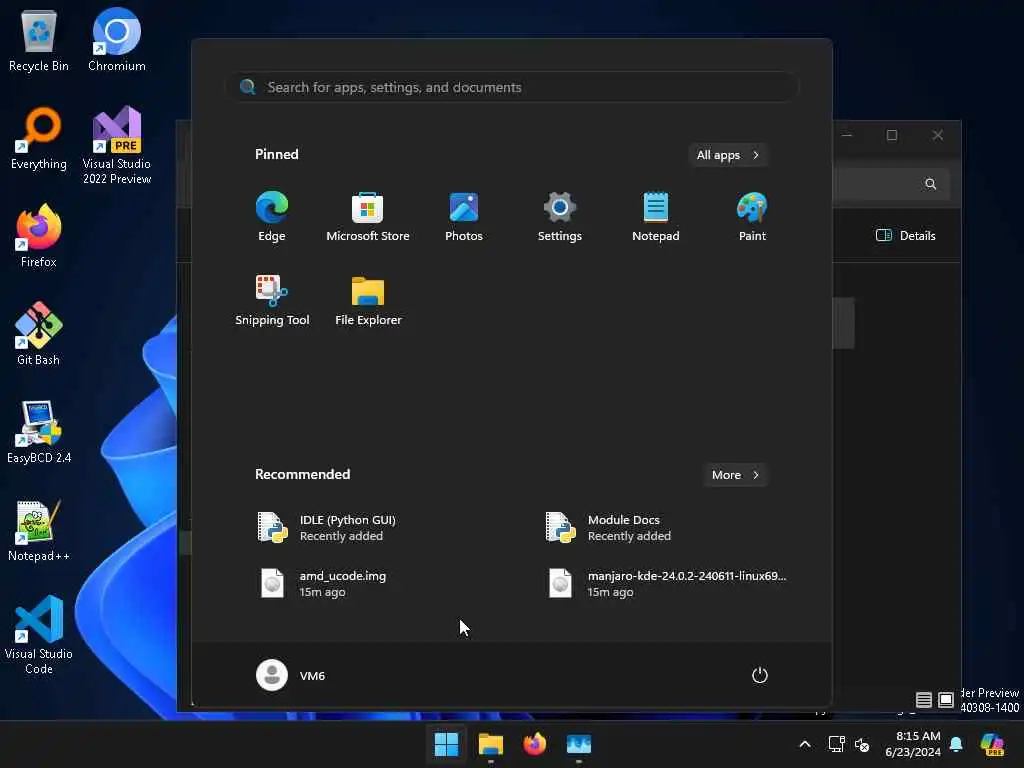Image resolution: width=1024 pixels, height=768 pixels.
Task: Show More recommended items
Action: pyautogui.click(x=735, y=475)
